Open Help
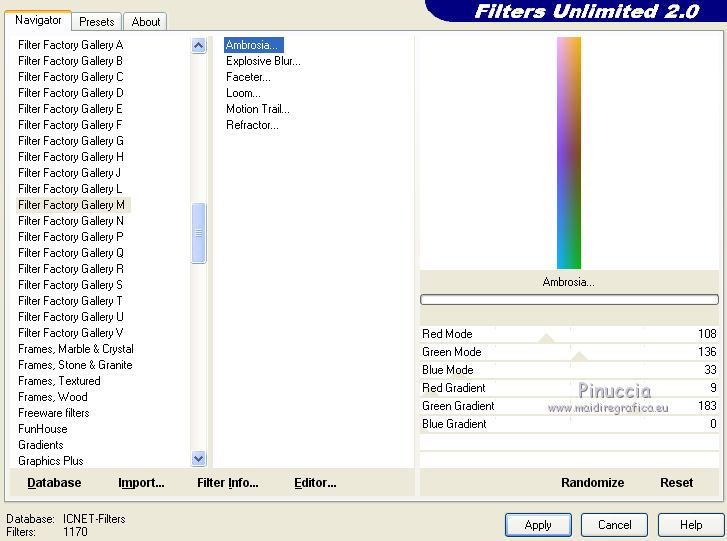The width and height of the screenshot is (727, 541). pyautogui.click(x=691, y=525)
